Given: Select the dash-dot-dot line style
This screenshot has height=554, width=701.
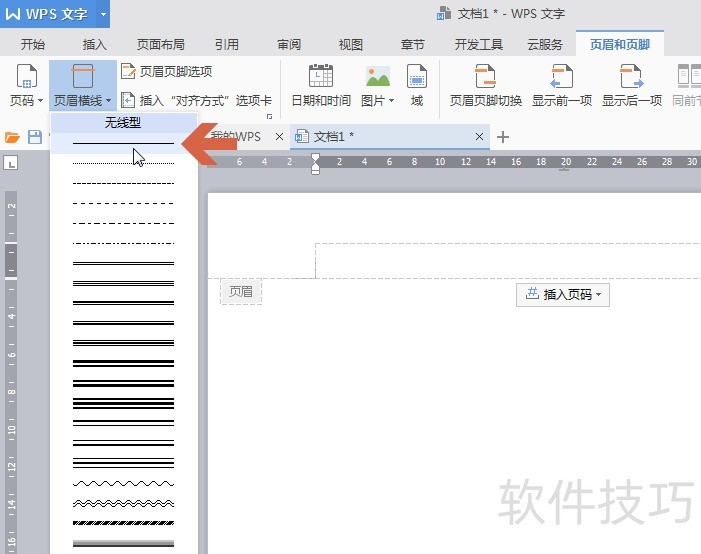Looking at the screenshot, I should point(123,243).
